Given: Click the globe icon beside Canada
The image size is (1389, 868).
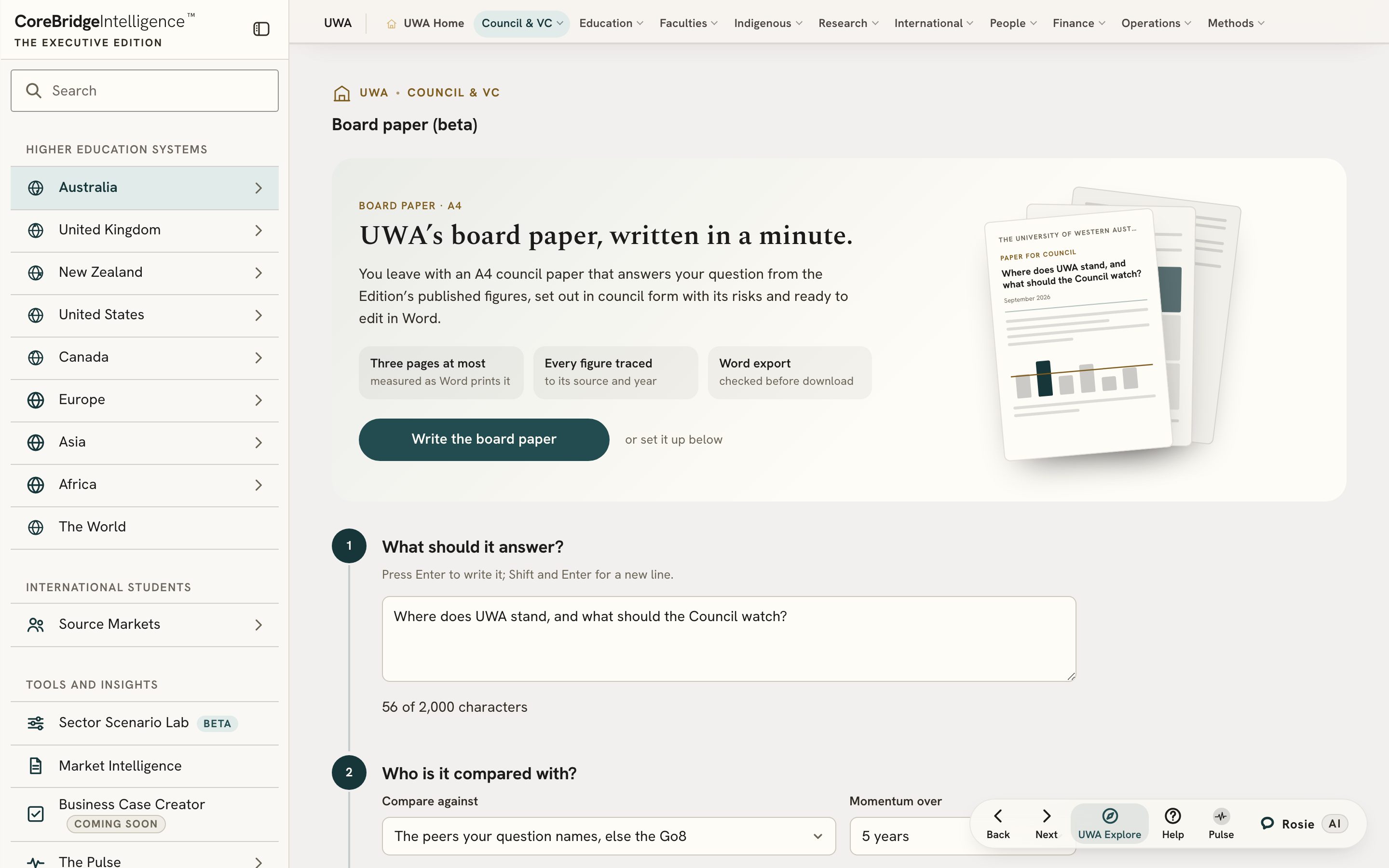Looking at the screenshot, I should click(36, 358).
